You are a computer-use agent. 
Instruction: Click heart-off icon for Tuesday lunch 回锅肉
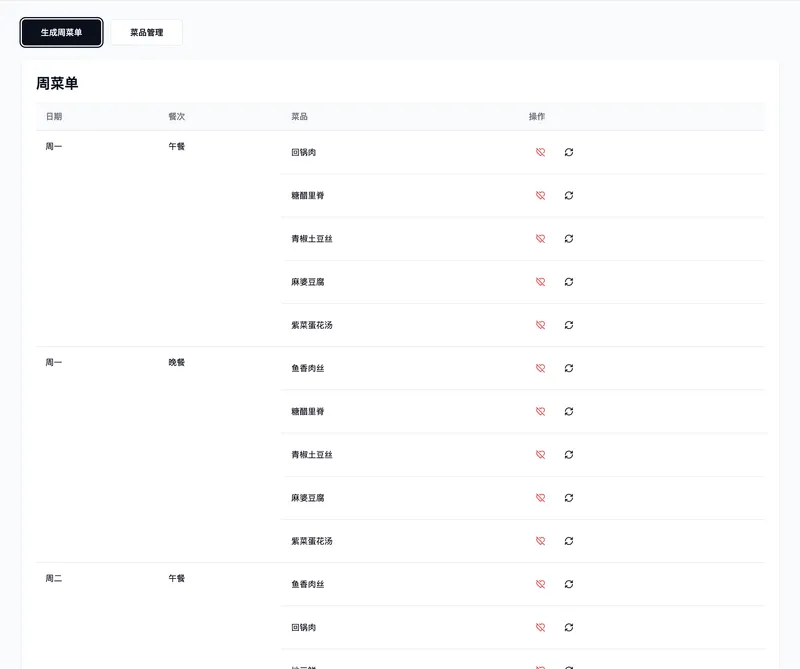pos(540,627)
